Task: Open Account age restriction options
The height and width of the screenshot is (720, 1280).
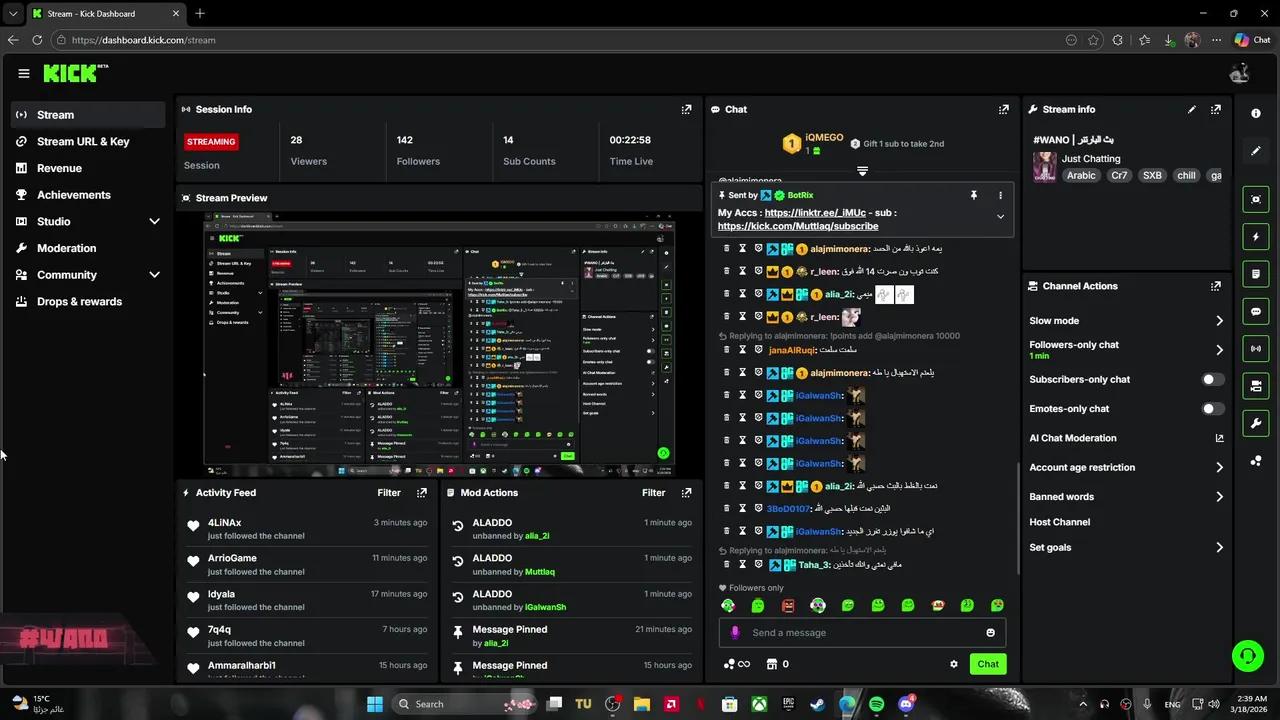Action: (1126, 467)
